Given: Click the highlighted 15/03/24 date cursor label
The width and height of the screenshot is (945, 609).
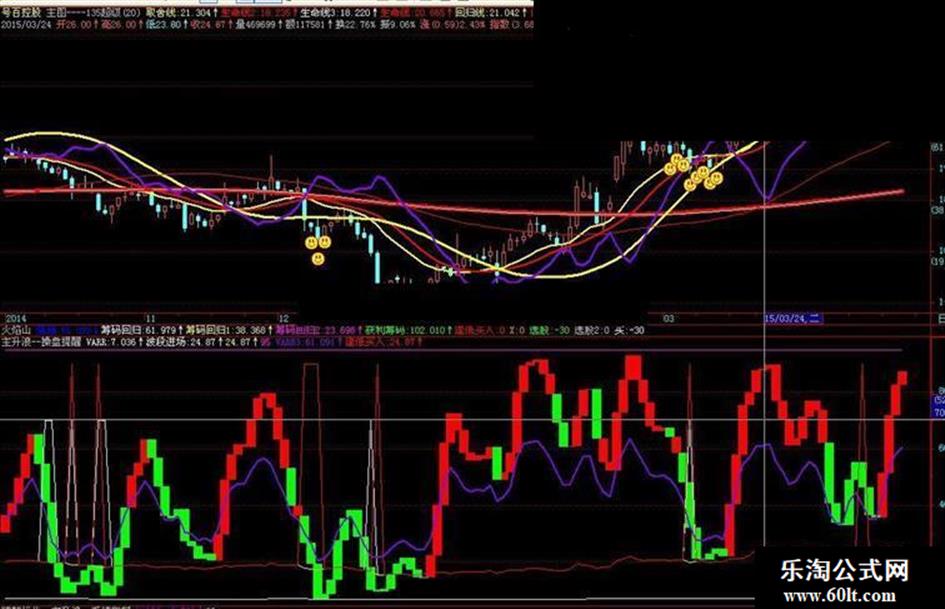Looking at the screenshot, I should (792, 318).
